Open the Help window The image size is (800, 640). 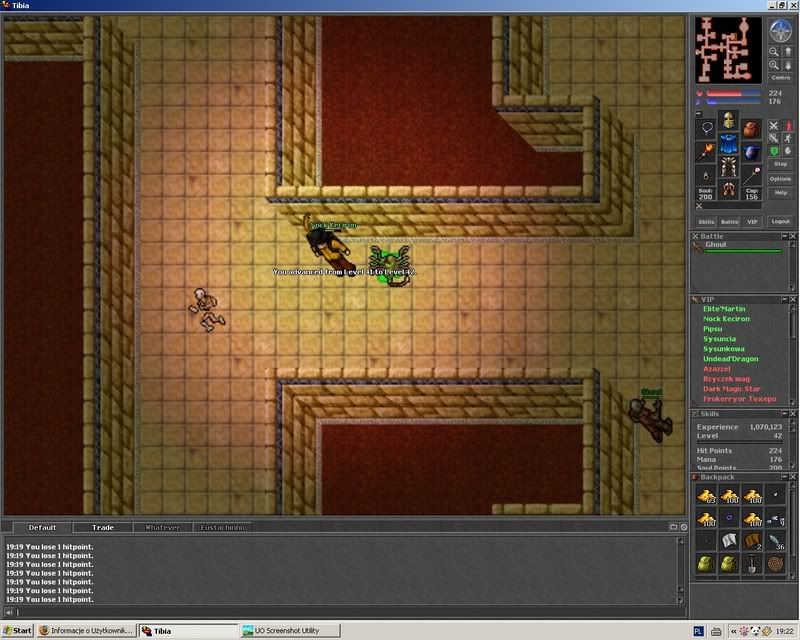point(781,192)
